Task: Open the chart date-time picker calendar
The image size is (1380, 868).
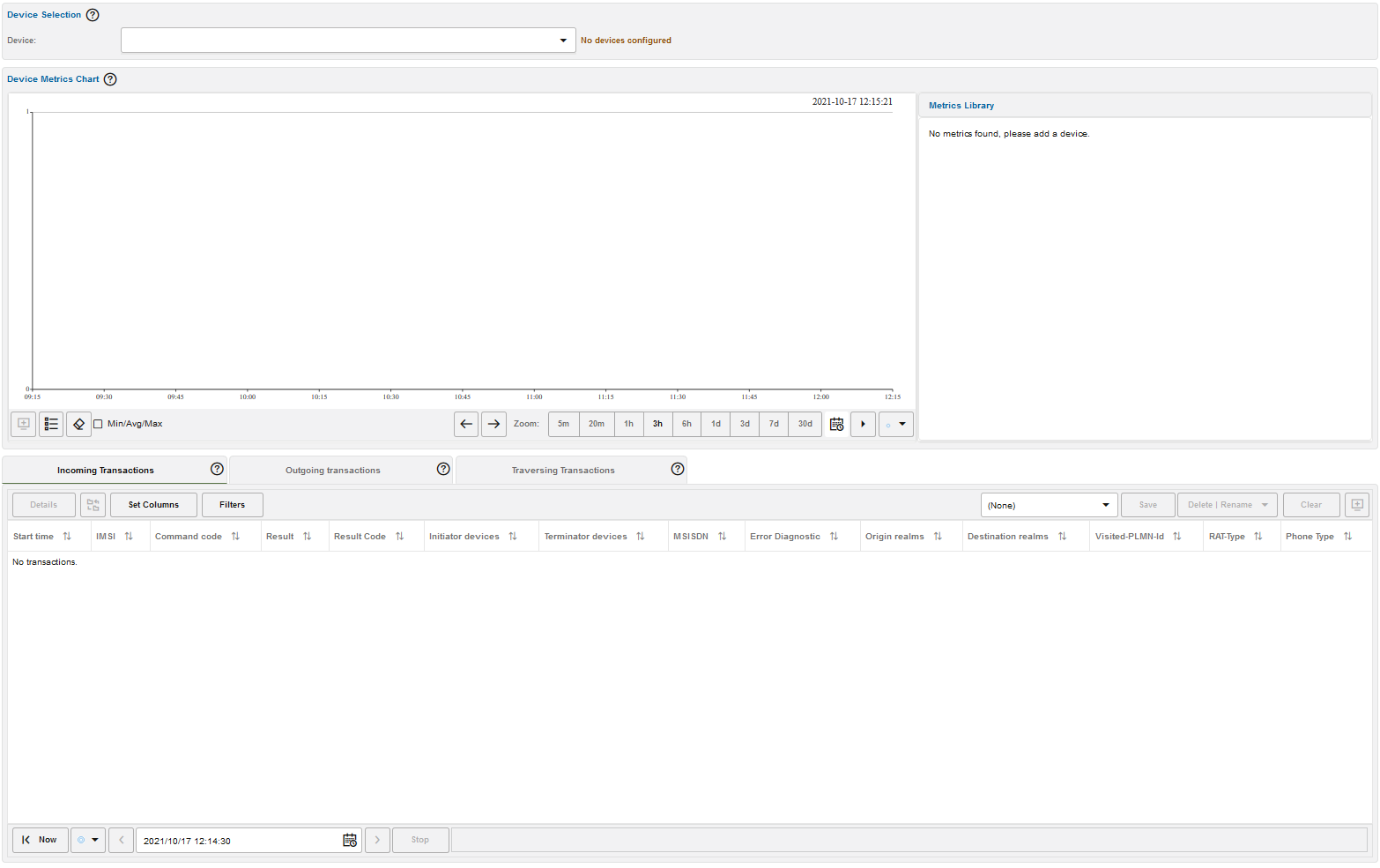Action: tap(836, 424)
